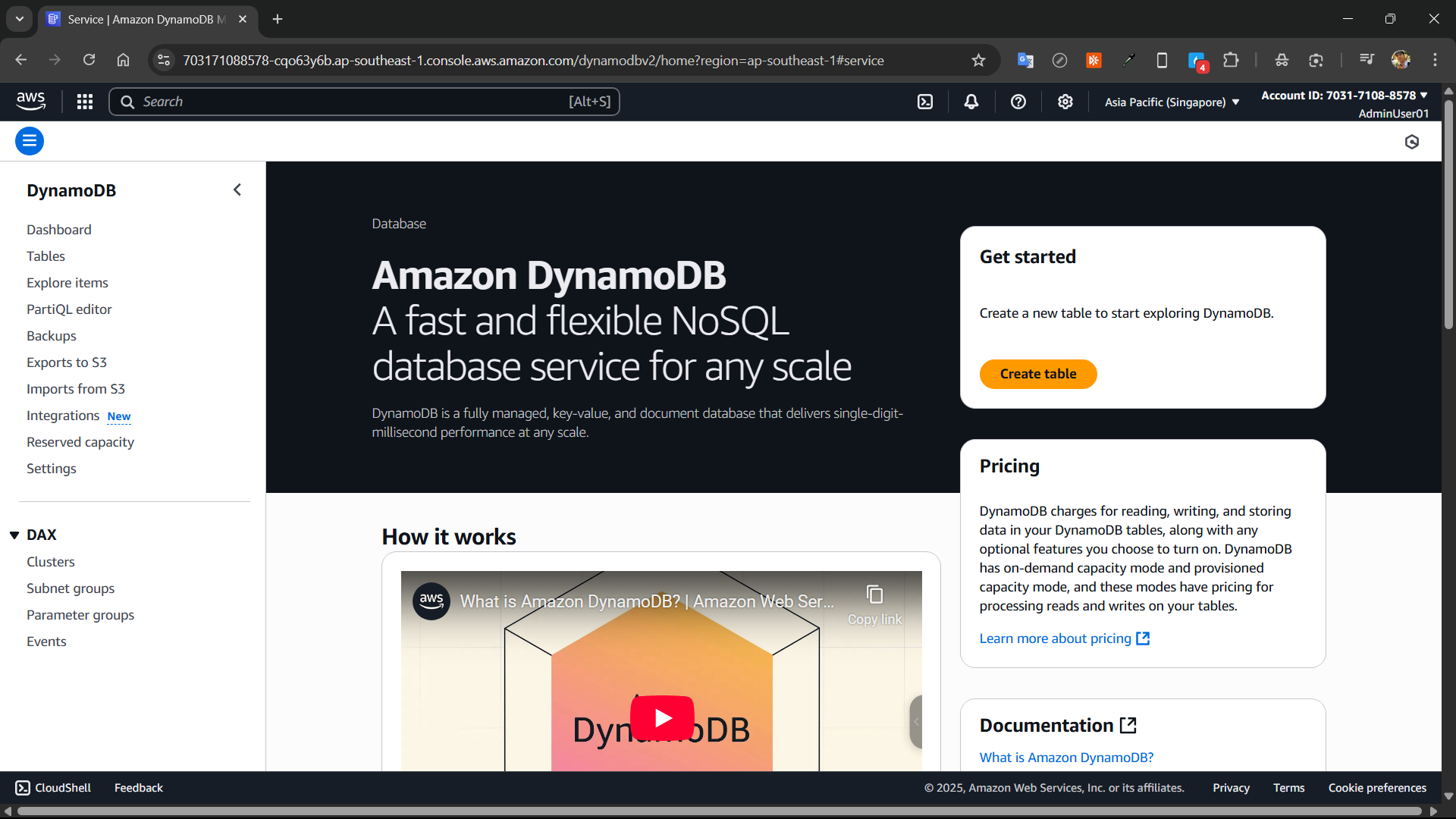The width and height of the screenshot is (1456, 819).
Task: Open the AWS home logo
Action: click(x=30, y=101)
